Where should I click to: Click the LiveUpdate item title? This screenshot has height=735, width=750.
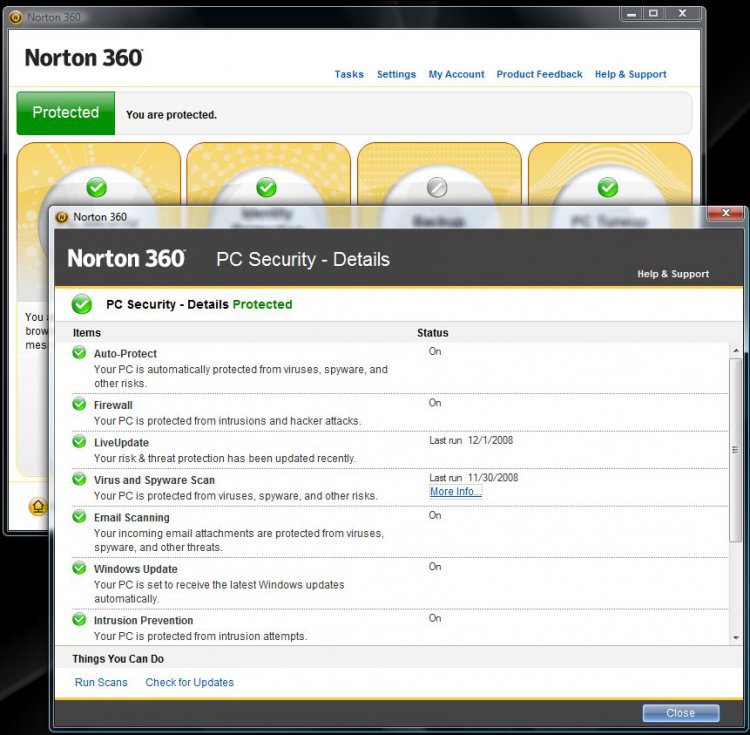(121, 443)
